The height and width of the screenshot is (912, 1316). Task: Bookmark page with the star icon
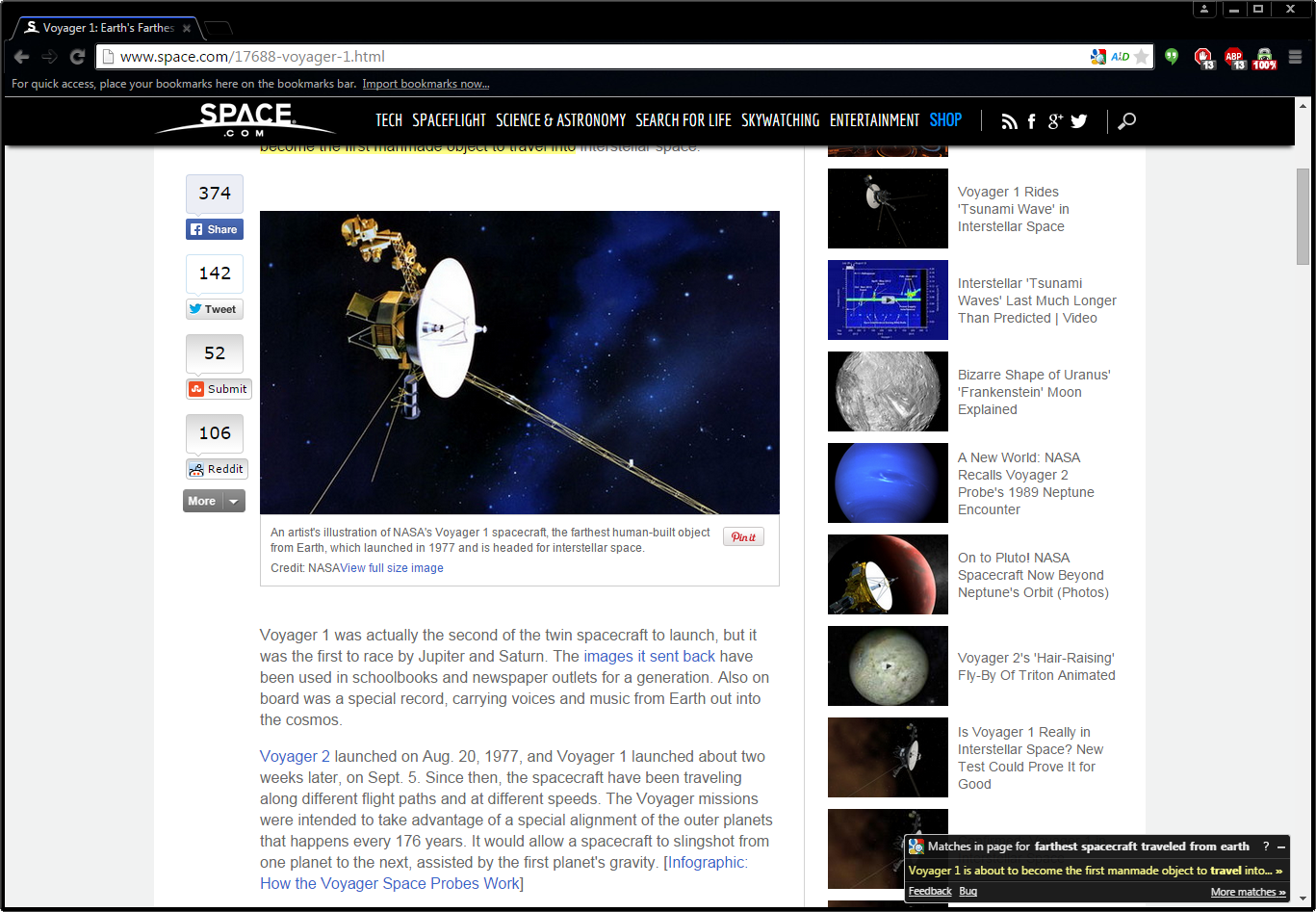pyautogui.click(x=1142, y=57)
